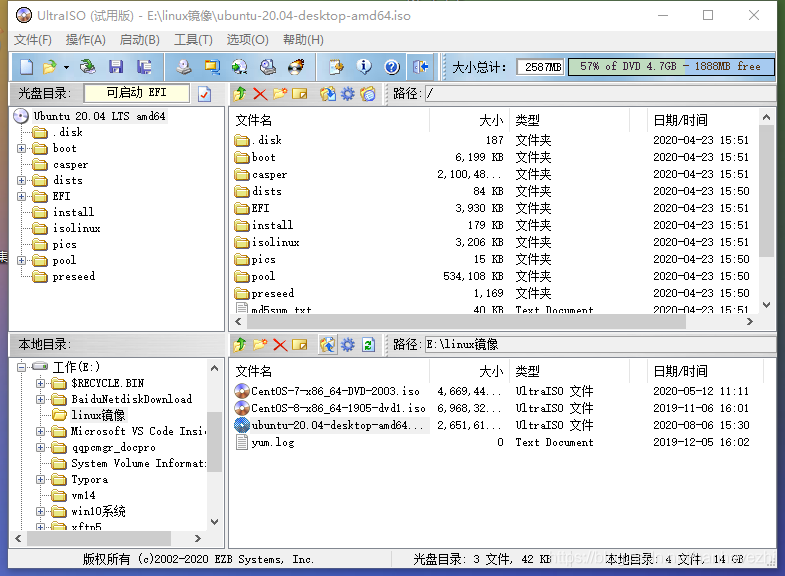Click the Compress ISO disc icon
This screenshot has height=576, width=785.
tap(240, 67)
